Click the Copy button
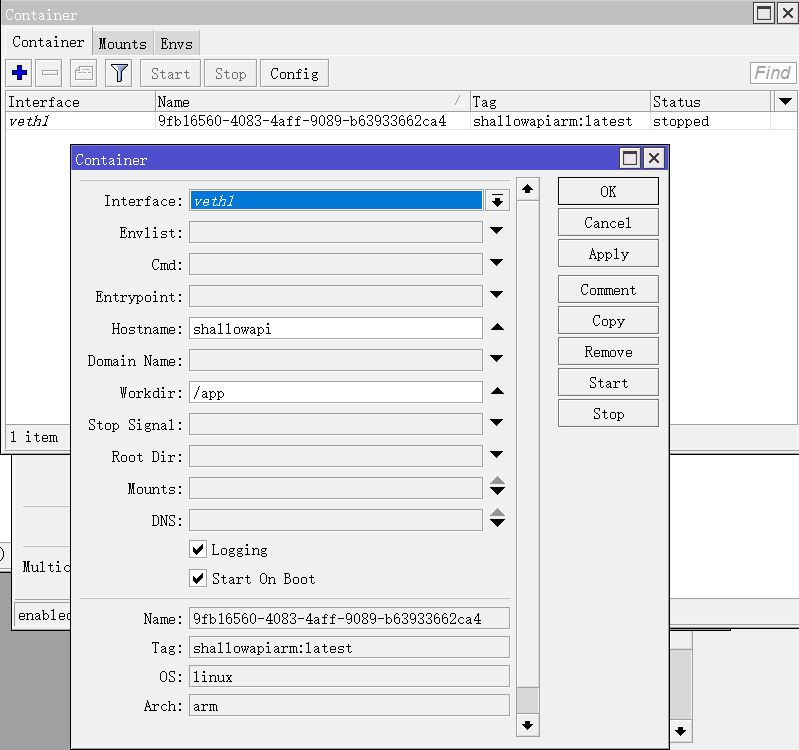The height and width of the screenshot is (750, 799). click(608, 321)
